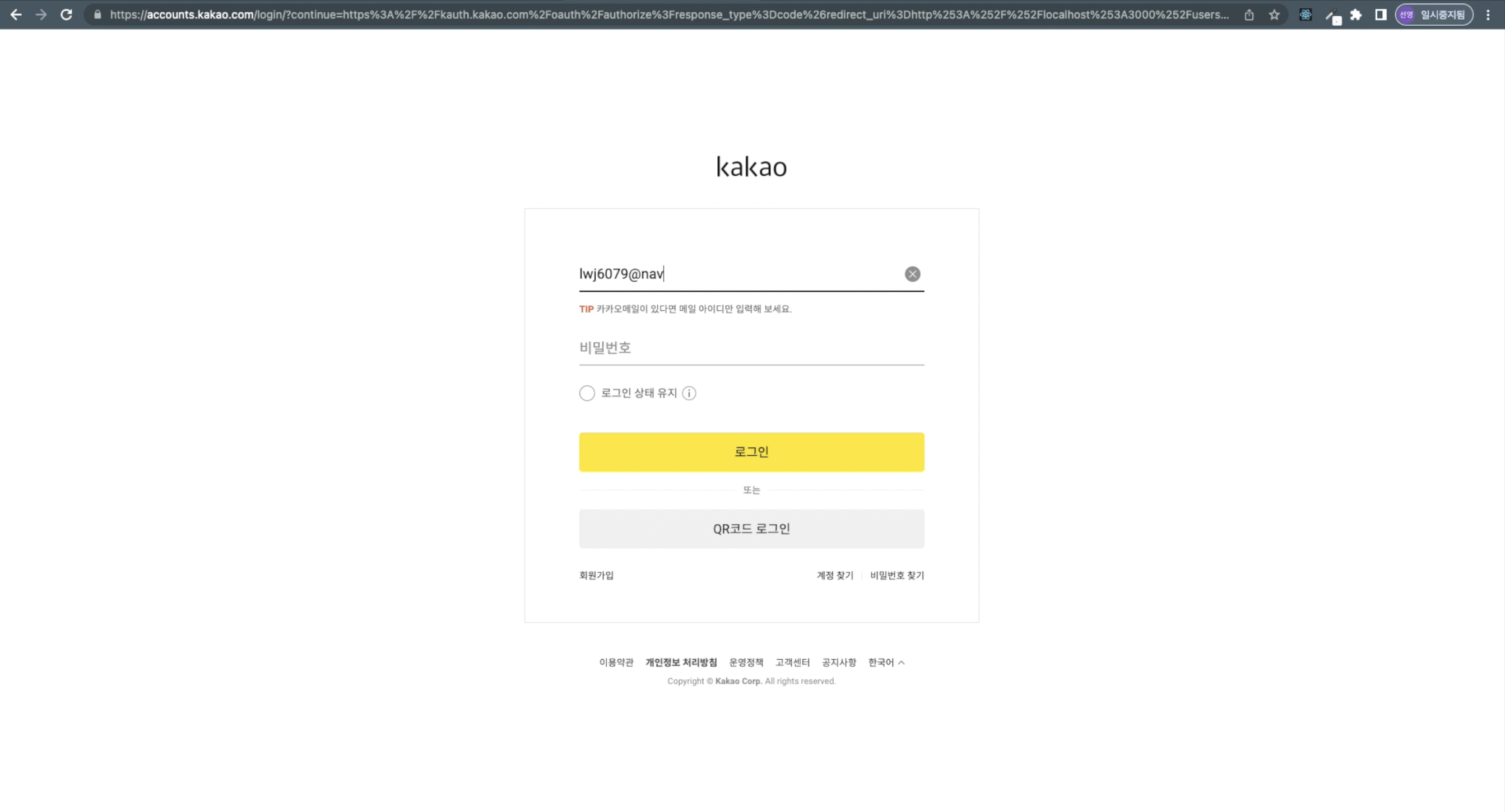Bookmark this page using the star icon
The width and height of the screenshot is (1505, 812).
coord(1274,15)
